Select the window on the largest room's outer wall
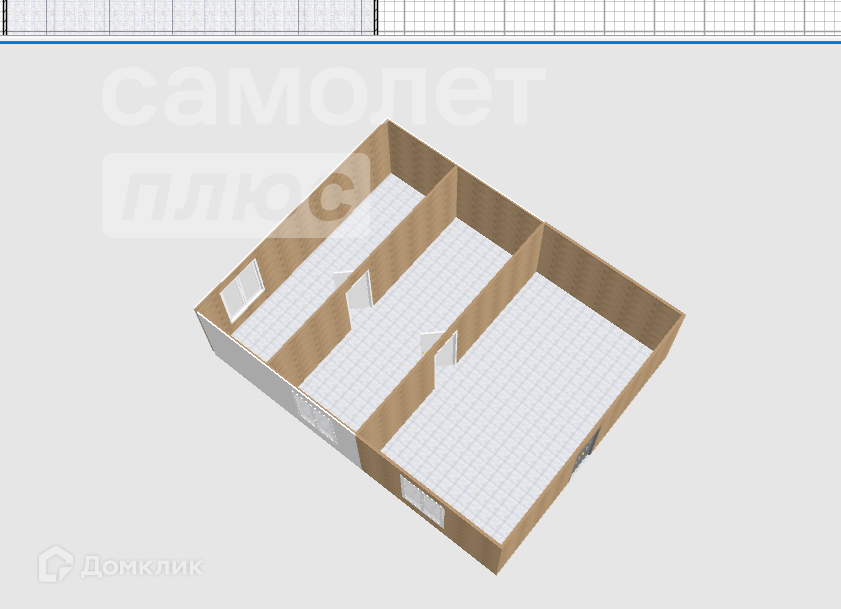Screen dimensions: 841x609 (x=423, y=500)
